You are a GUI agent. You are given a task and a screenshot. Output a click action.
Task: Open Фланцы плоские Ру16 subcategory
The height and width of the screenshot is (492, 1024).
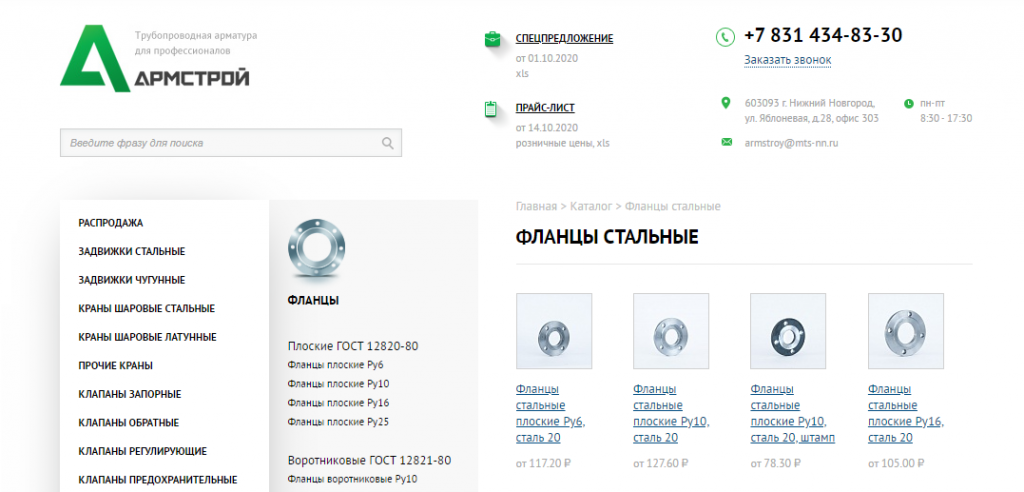click(338, 403)
